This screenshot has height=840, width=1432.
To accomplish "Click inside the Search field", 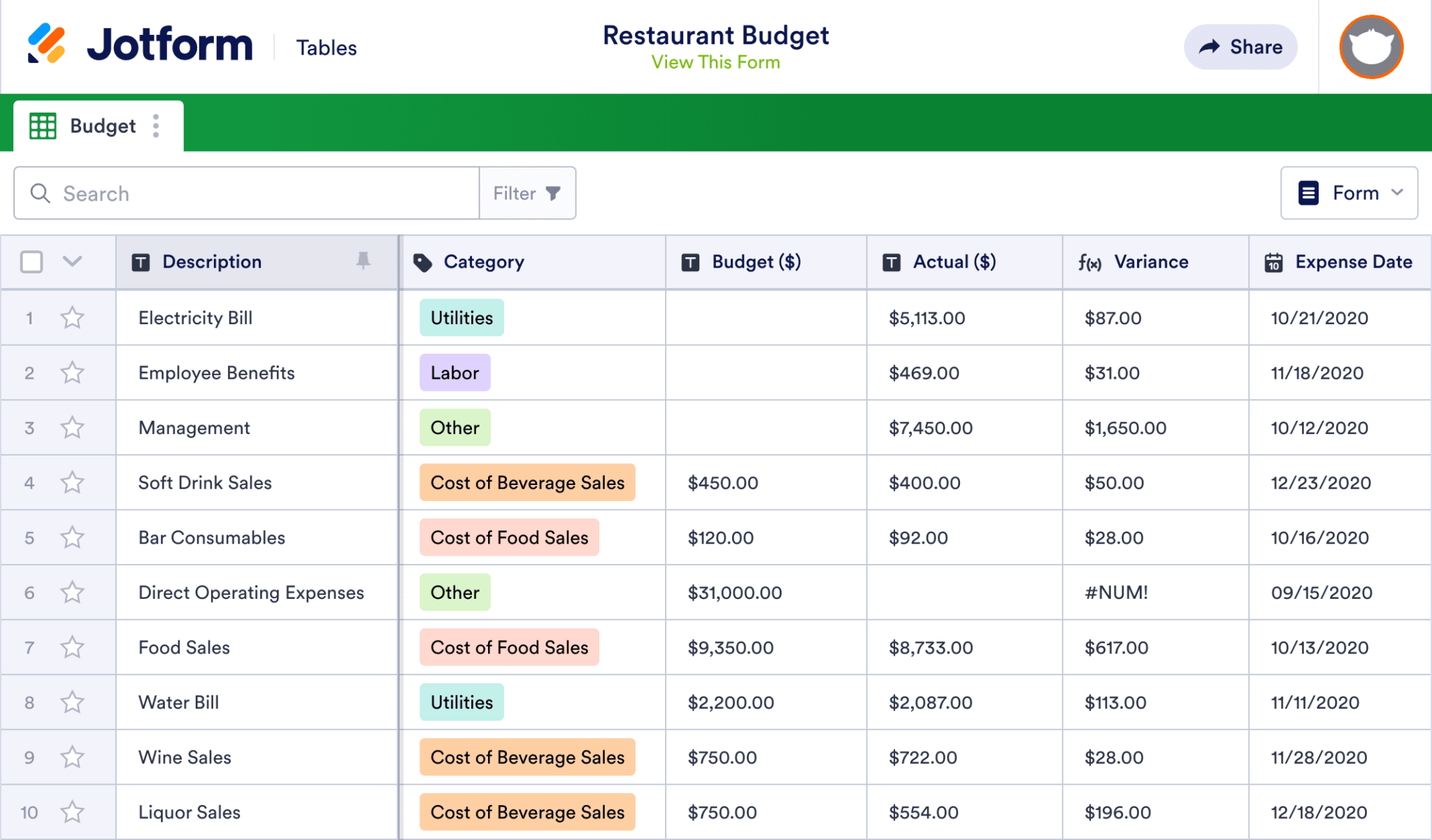I will (x=245, y=193).
